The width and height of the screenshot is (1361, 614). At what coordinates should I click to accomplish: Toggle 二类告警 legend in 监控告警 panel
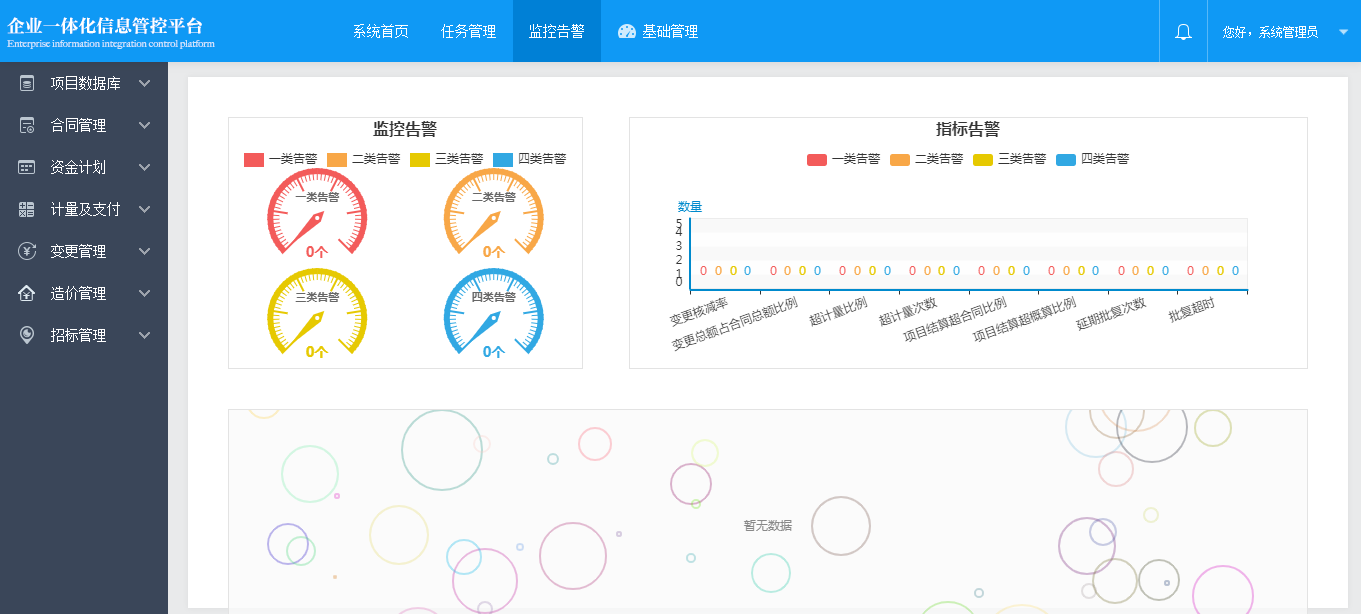(x=364, y=159)
